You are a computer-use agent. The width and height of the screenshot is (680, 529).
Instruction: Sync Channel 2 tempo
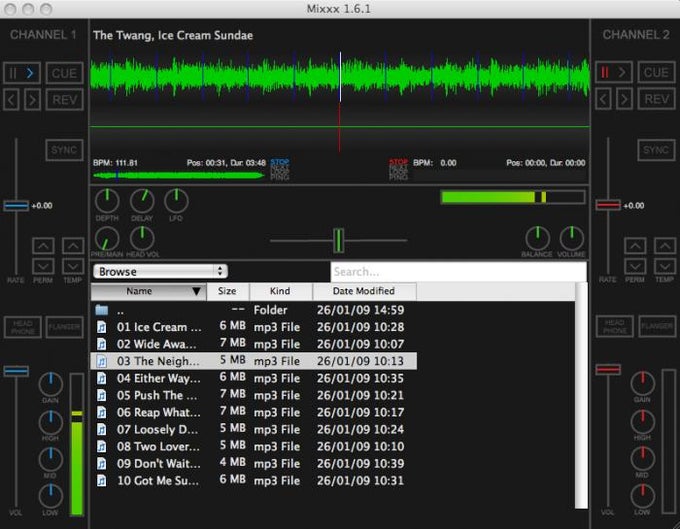[x=656, y=150]
